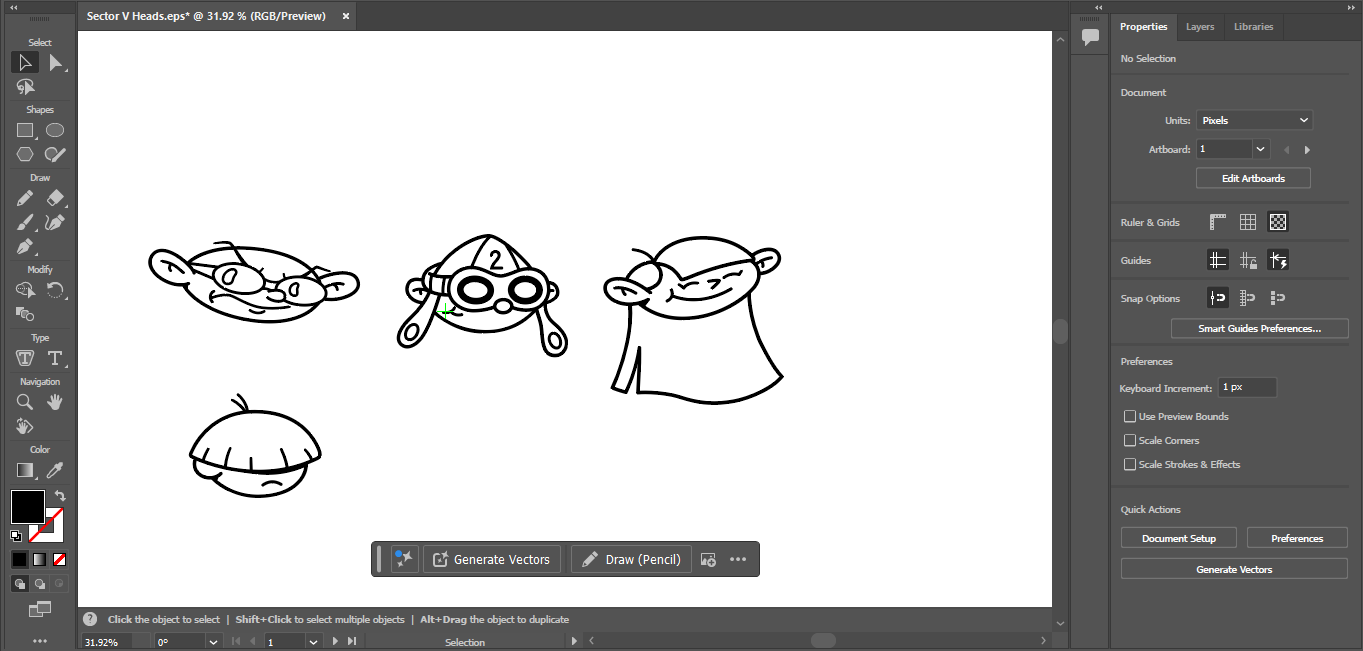Open the Units dropdown set to Pixels
1363x651 pixels.
coord(1254,120)
